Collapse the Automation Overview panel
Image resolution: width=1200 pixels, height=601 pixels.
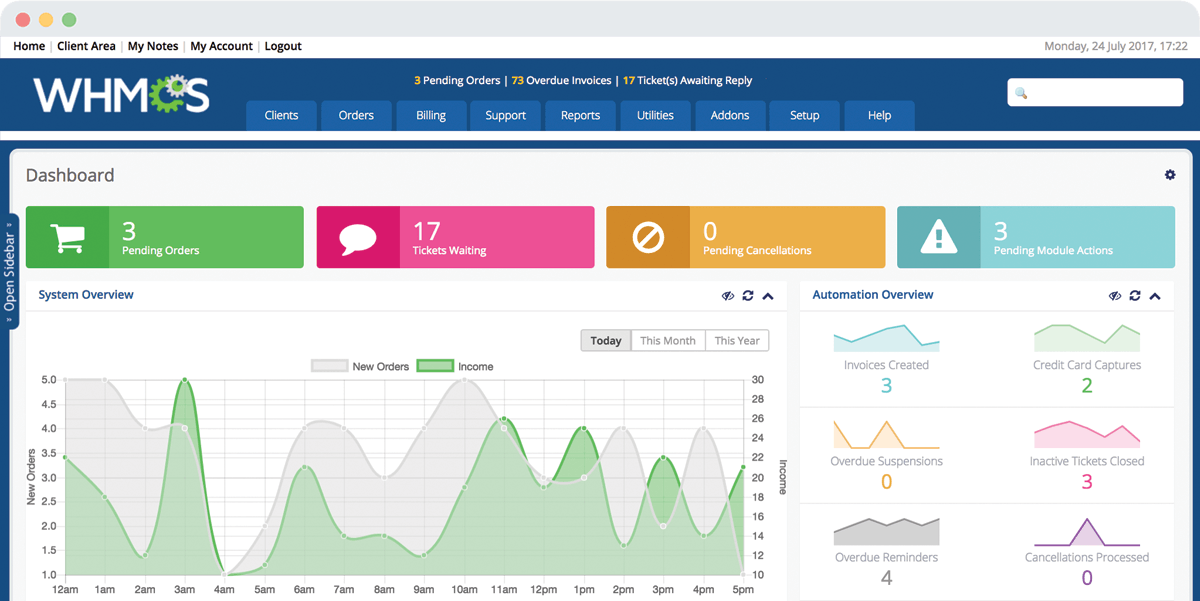tap(1155, 296)
